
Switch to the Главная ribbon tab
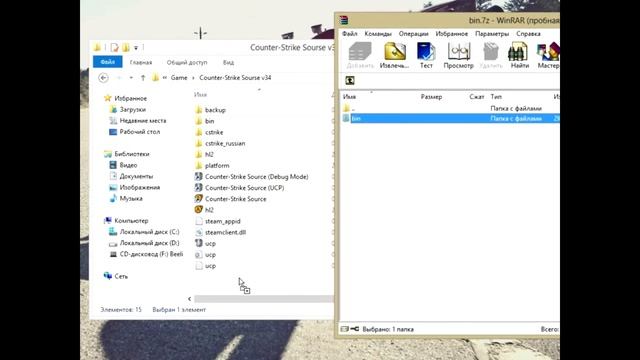[x=141, y=62]
